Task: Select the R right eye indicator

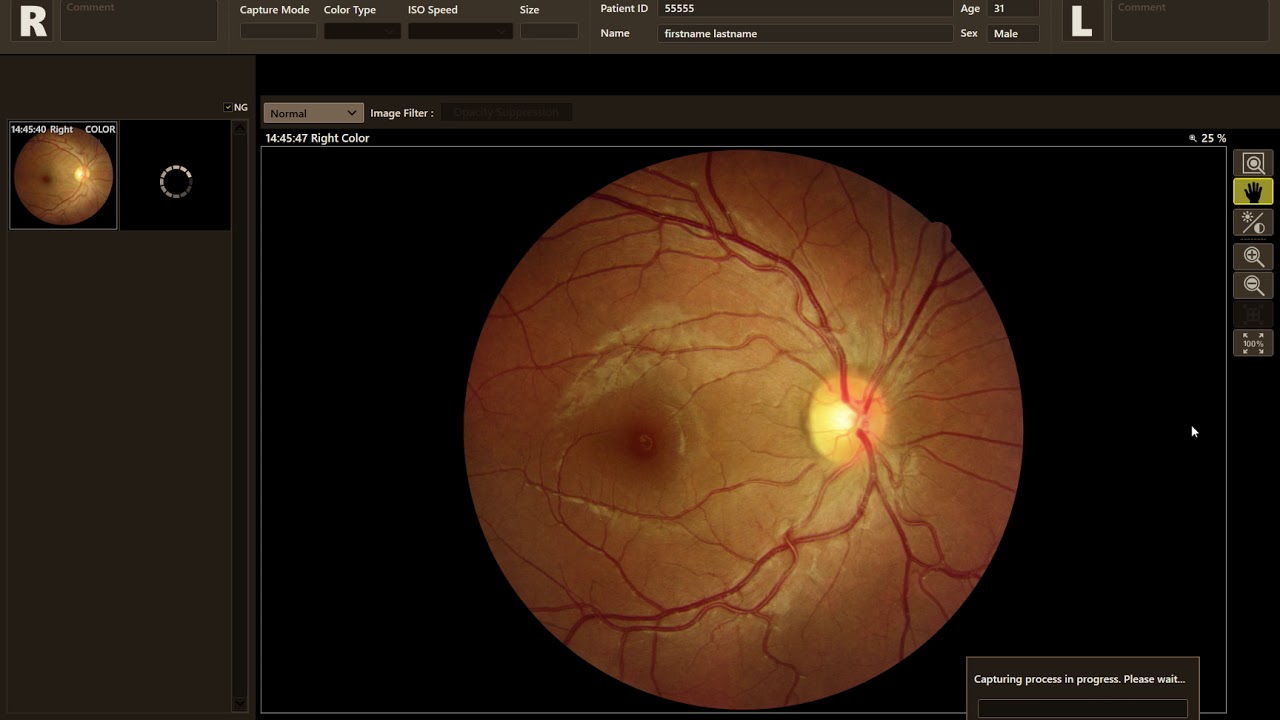Action: [x=33, y=22]
